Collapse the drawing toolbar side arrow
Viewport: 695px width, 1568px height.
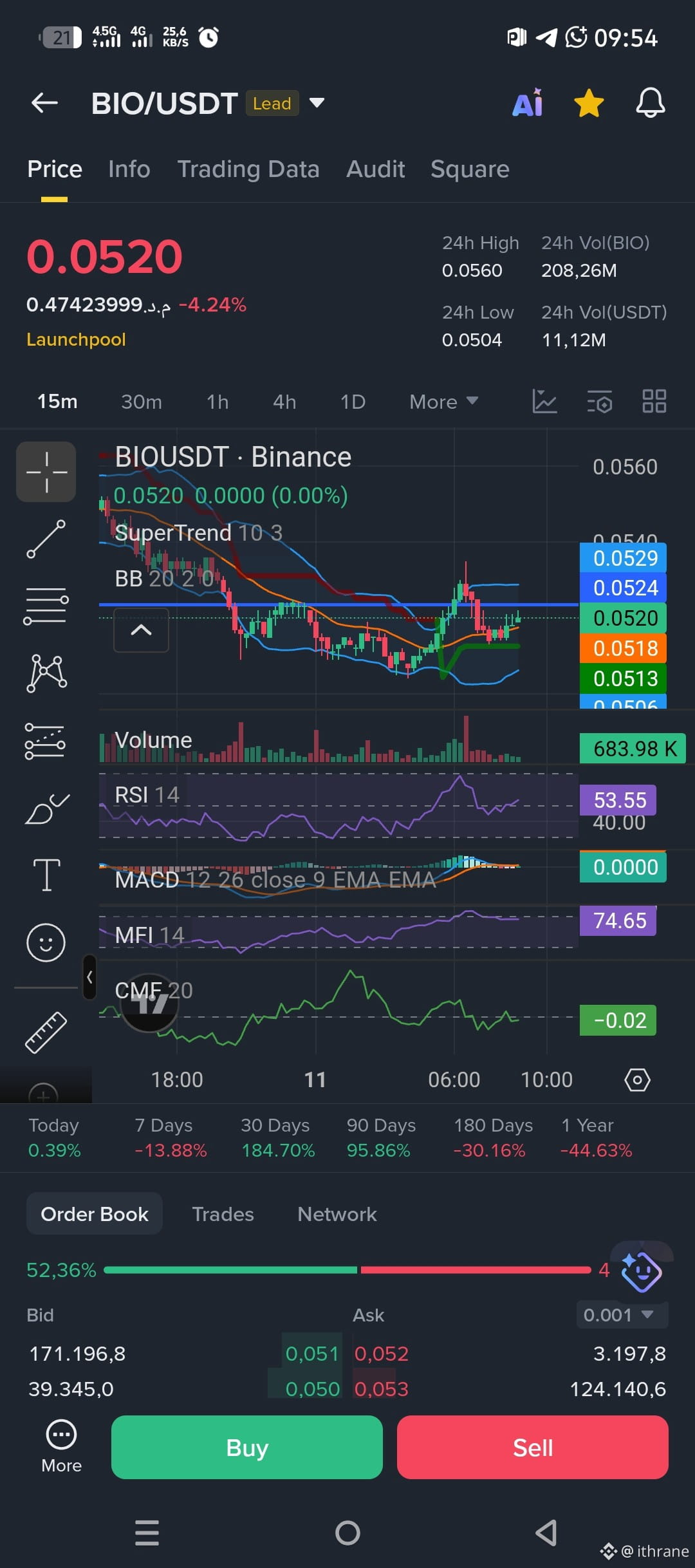(89, 977)
